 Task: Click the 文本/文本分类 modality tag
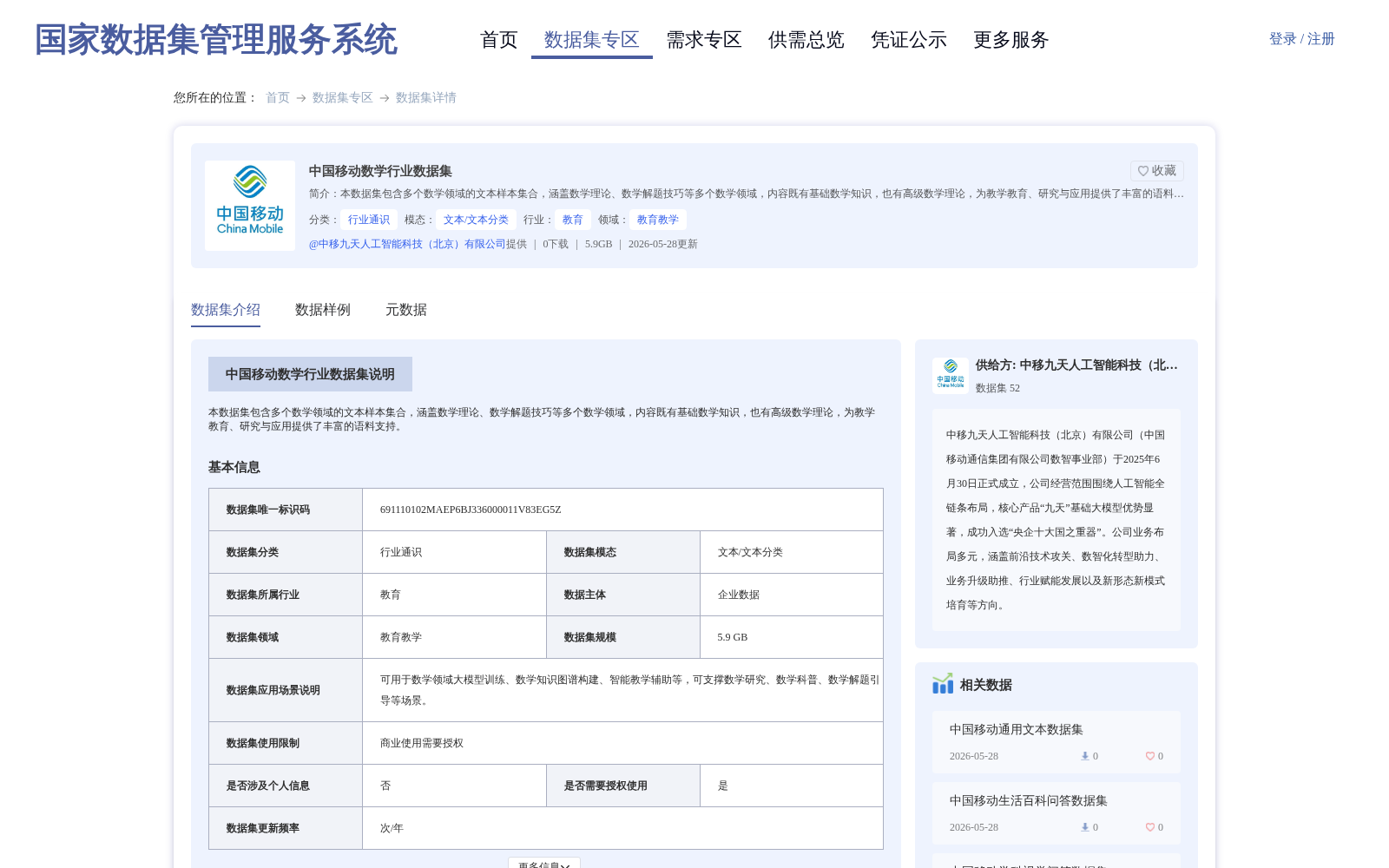476,220
